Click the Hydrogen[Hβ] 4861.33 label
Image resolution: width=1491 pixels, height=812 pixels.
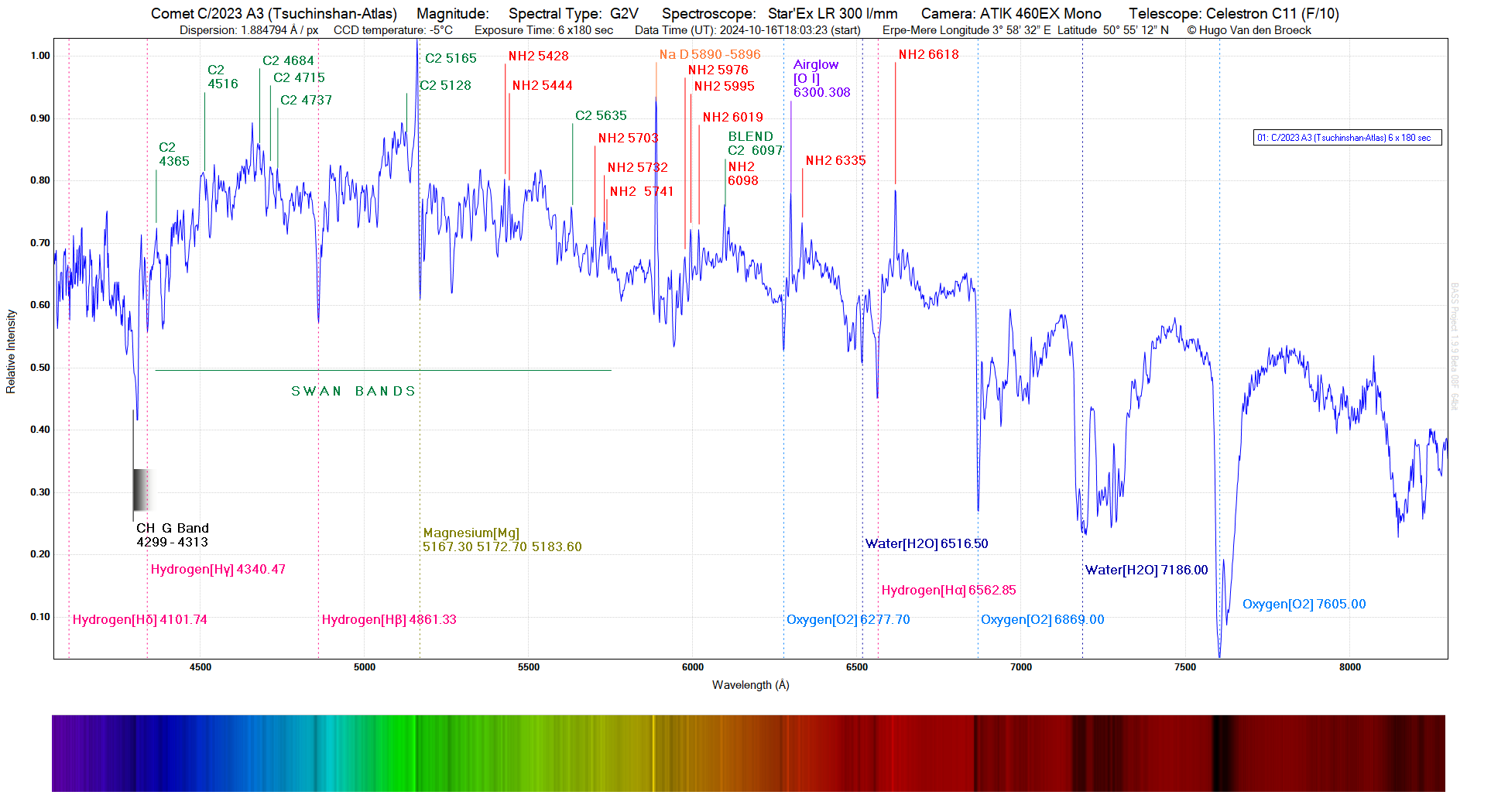point(389,620)
